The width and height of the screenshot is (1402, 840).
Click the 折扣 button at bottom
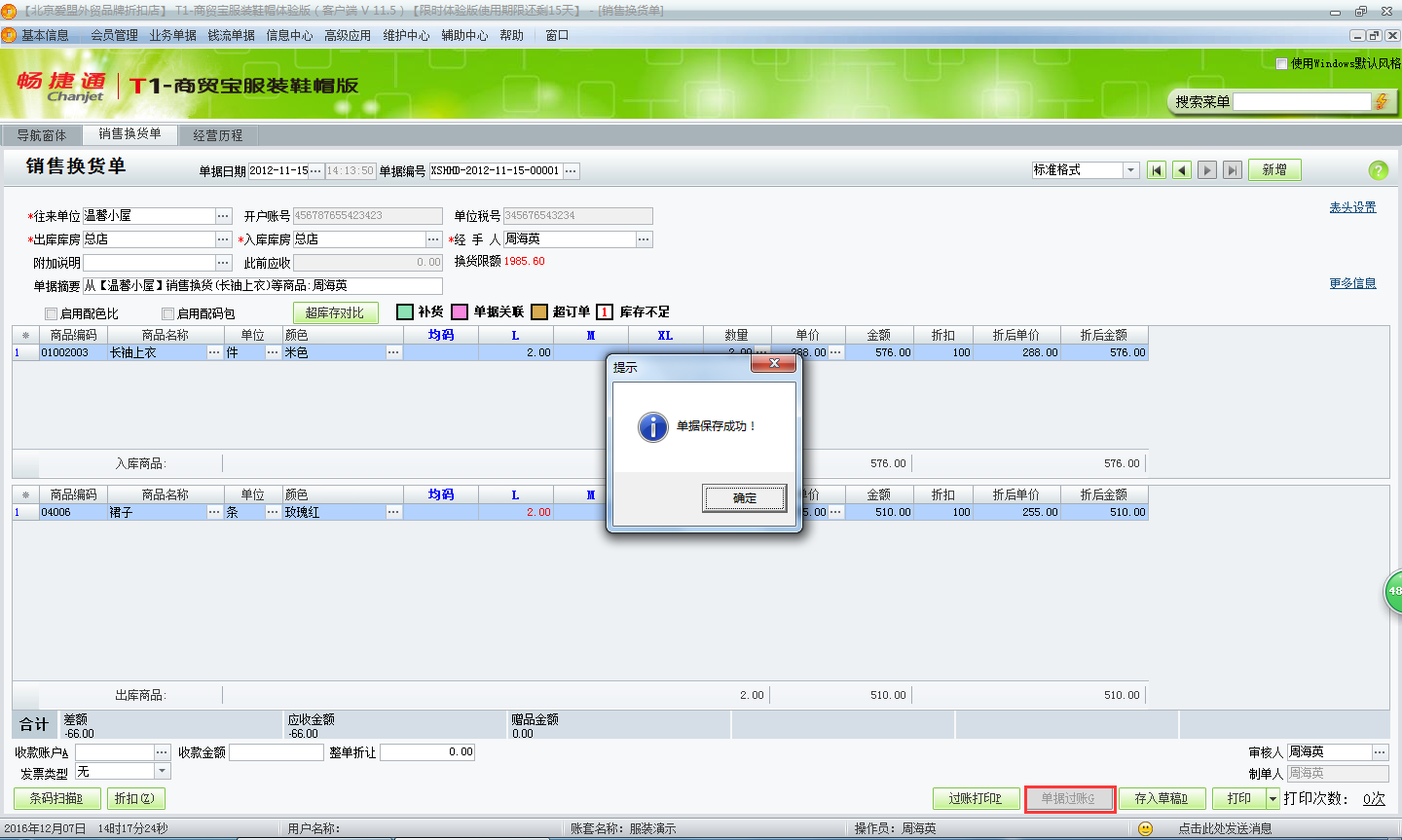click(134, 798)
